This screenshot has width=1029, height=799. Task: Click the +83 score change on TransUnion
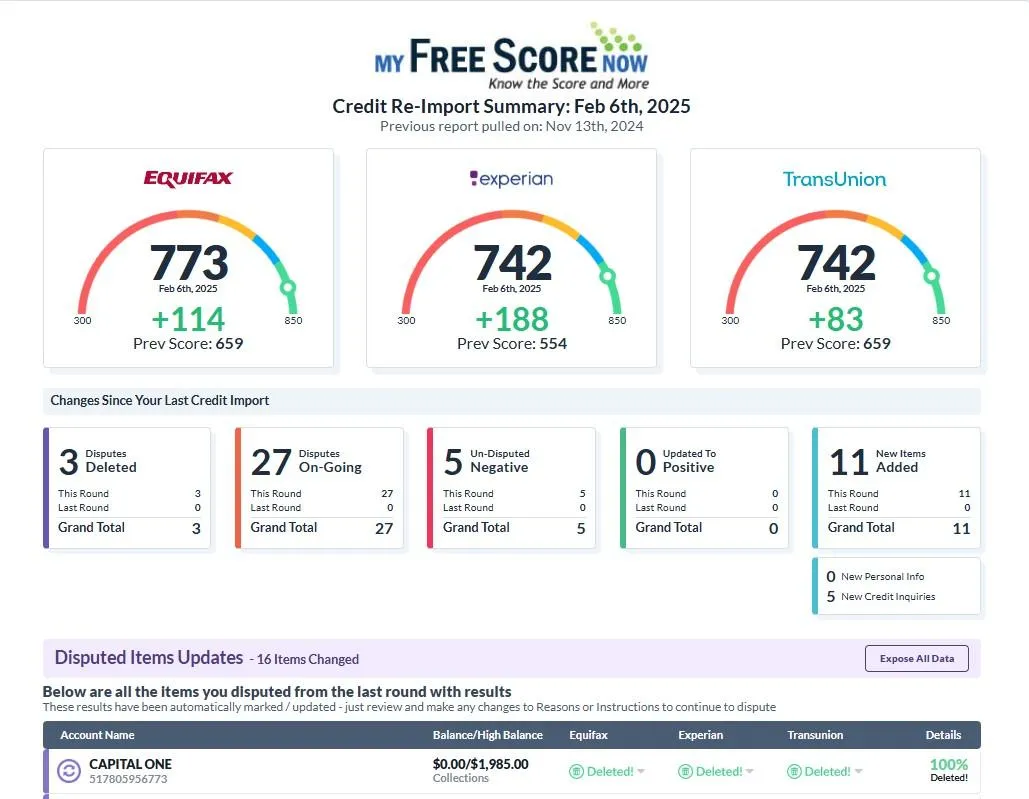coord(835,319)
